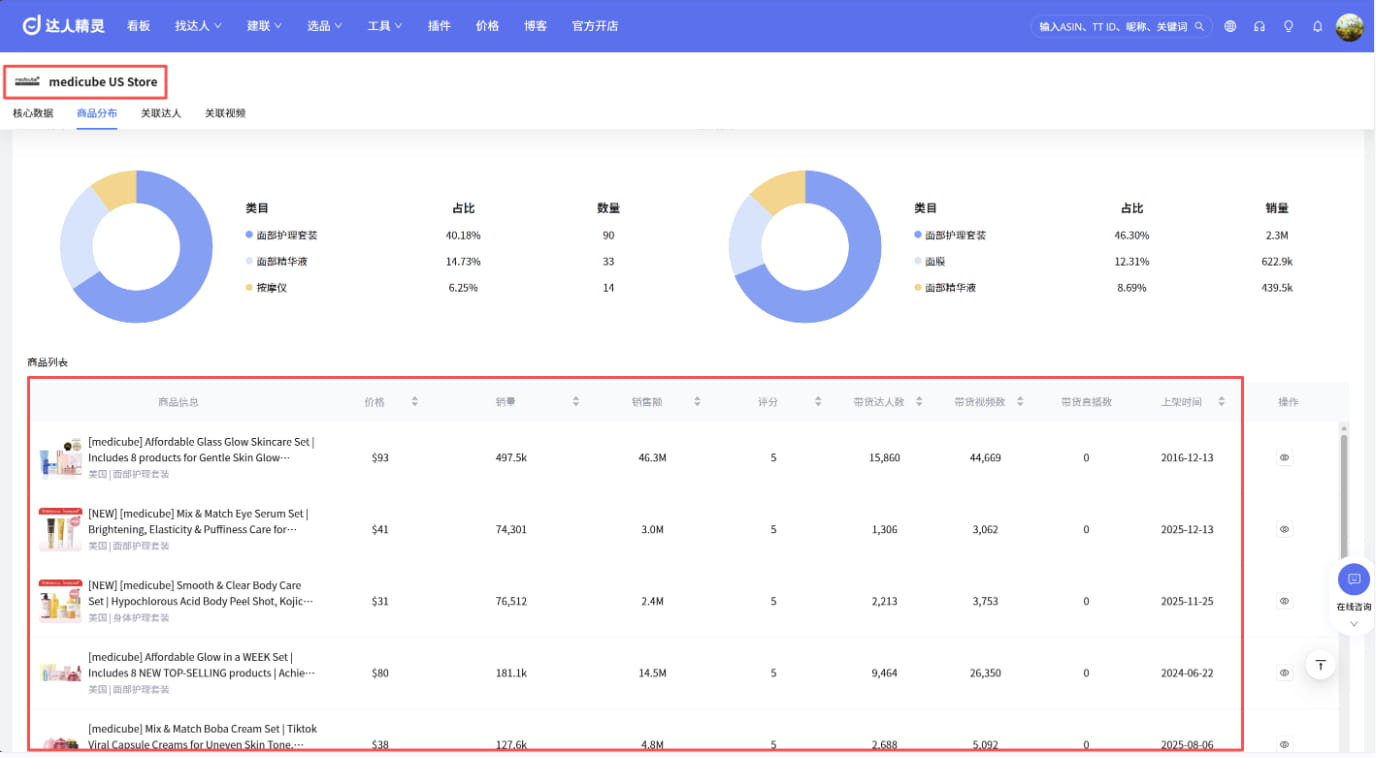
Task: Select the 商品分布 tab
Action: [x=97, y=113]
